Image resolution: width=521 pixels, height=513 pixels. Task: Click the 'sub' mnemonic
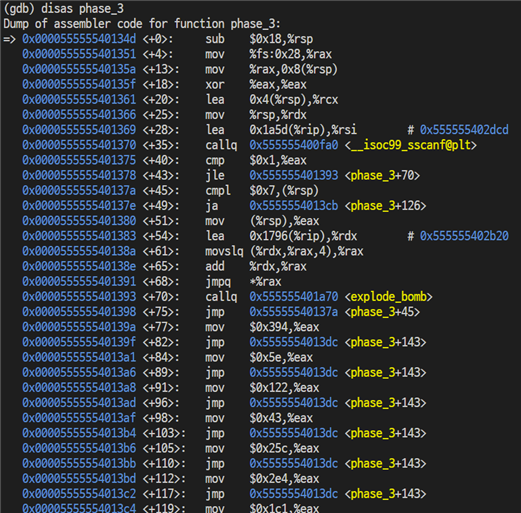(215, 39)
